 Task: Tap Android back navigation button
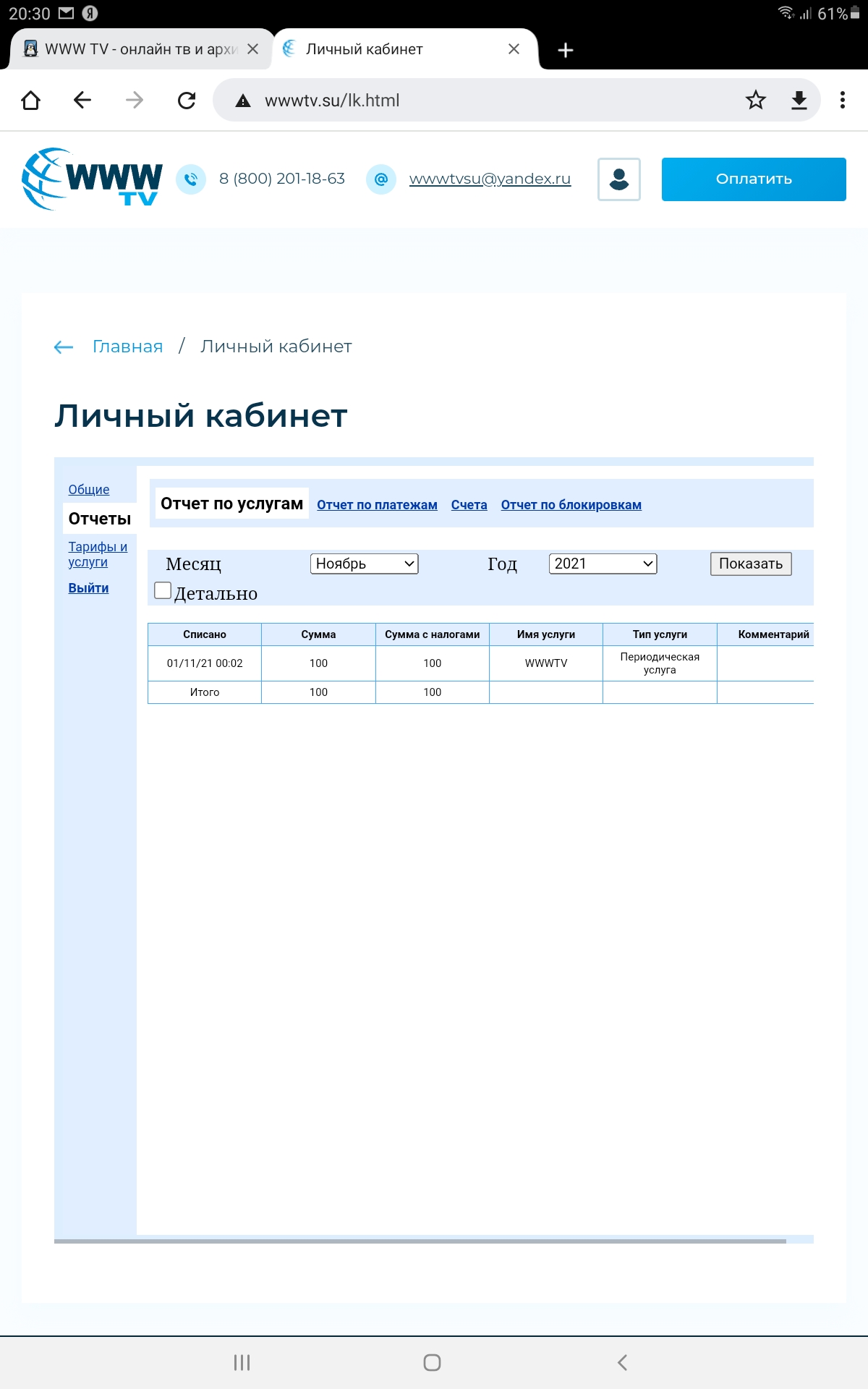click(x=623, y=1363)
